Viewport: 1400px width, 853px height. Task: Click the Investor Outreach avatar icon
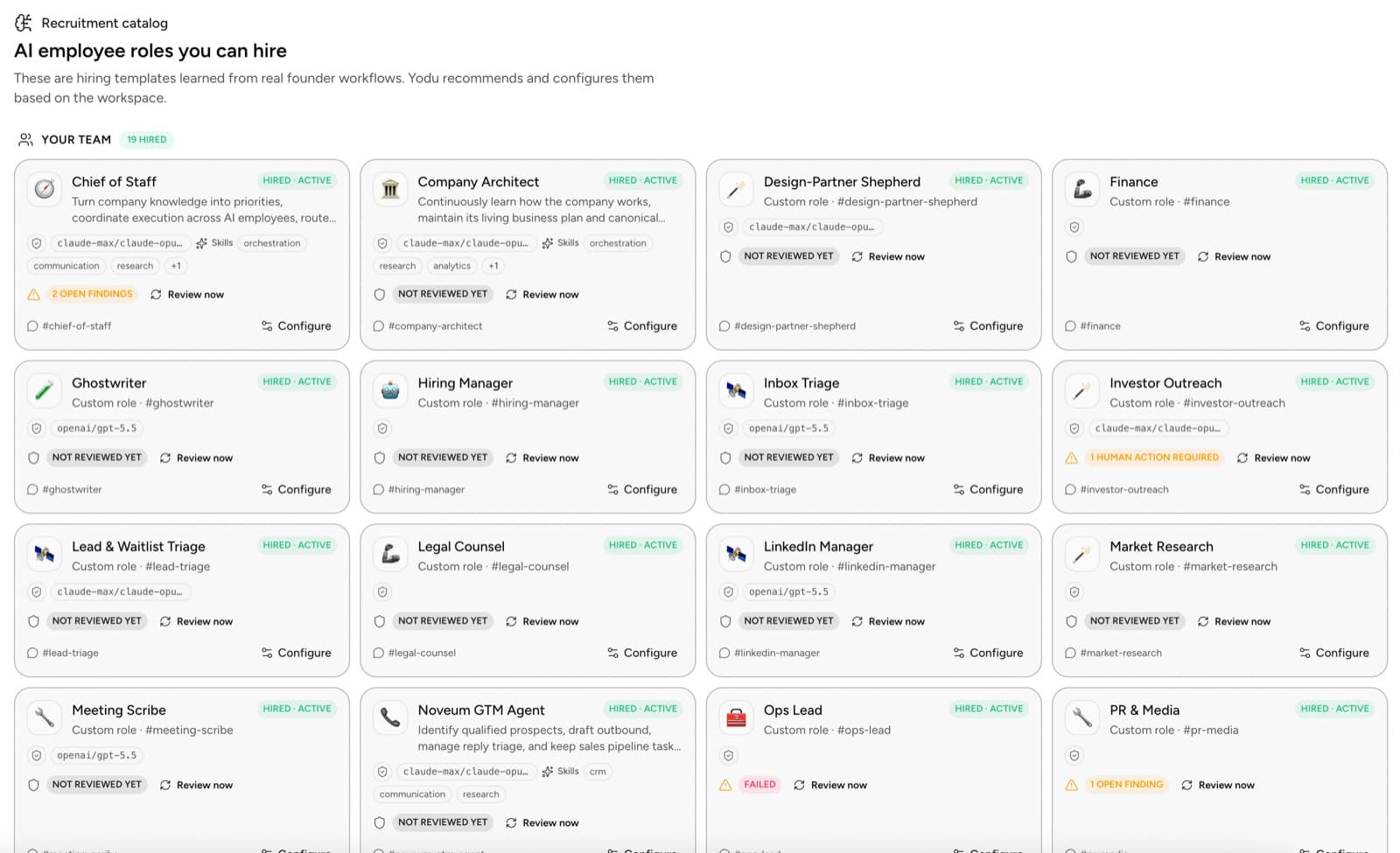point(1082,390)
